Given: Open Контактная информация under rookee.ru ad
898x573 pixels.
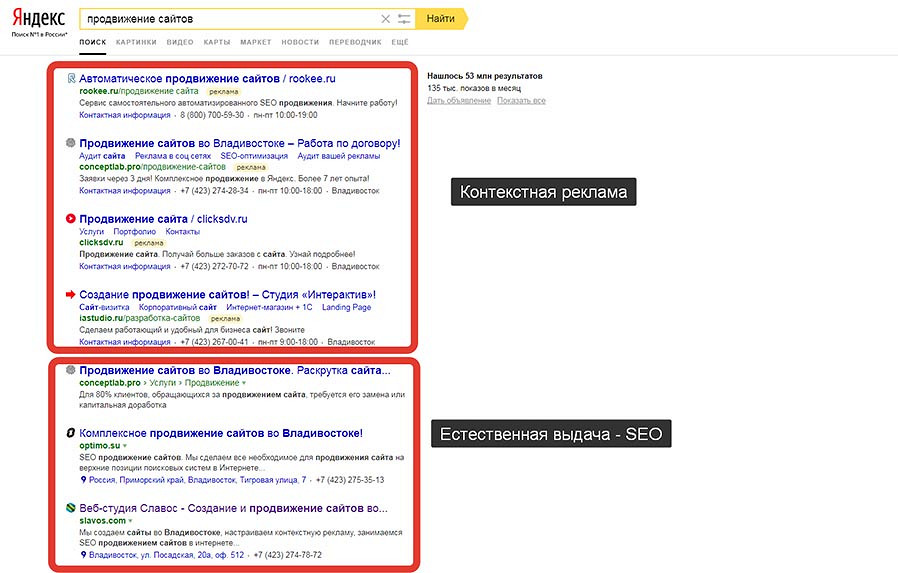Looking at the screenshot, I should pos(125,115).
